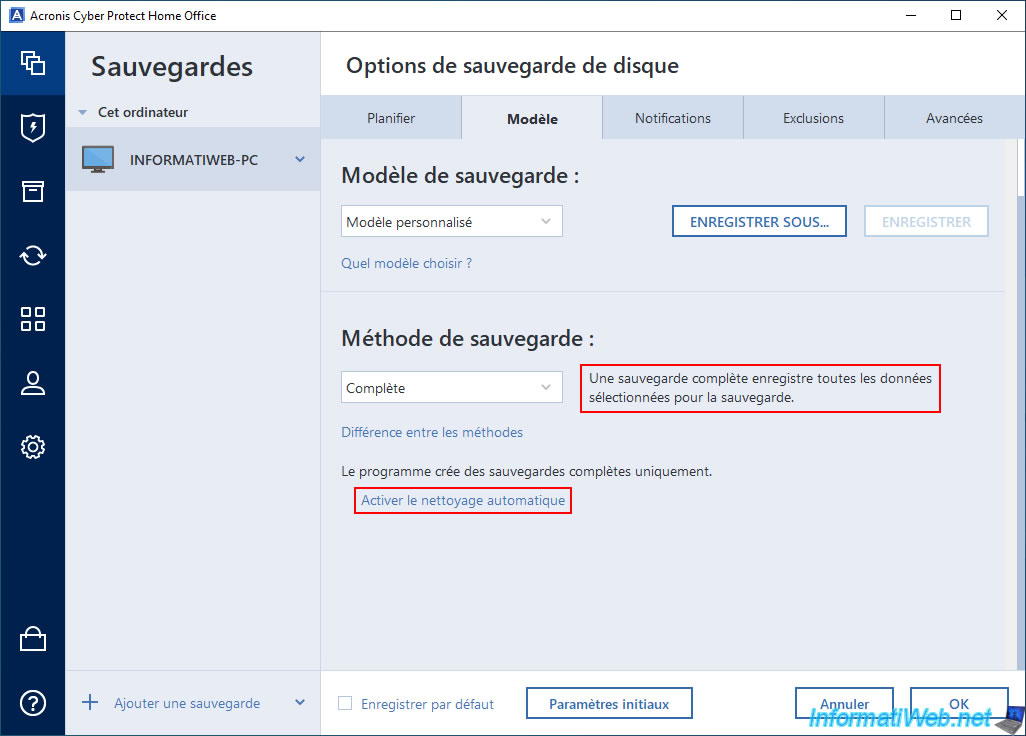Open the Protection shield icon
1026x736 pixels.
tap(33, 127)
